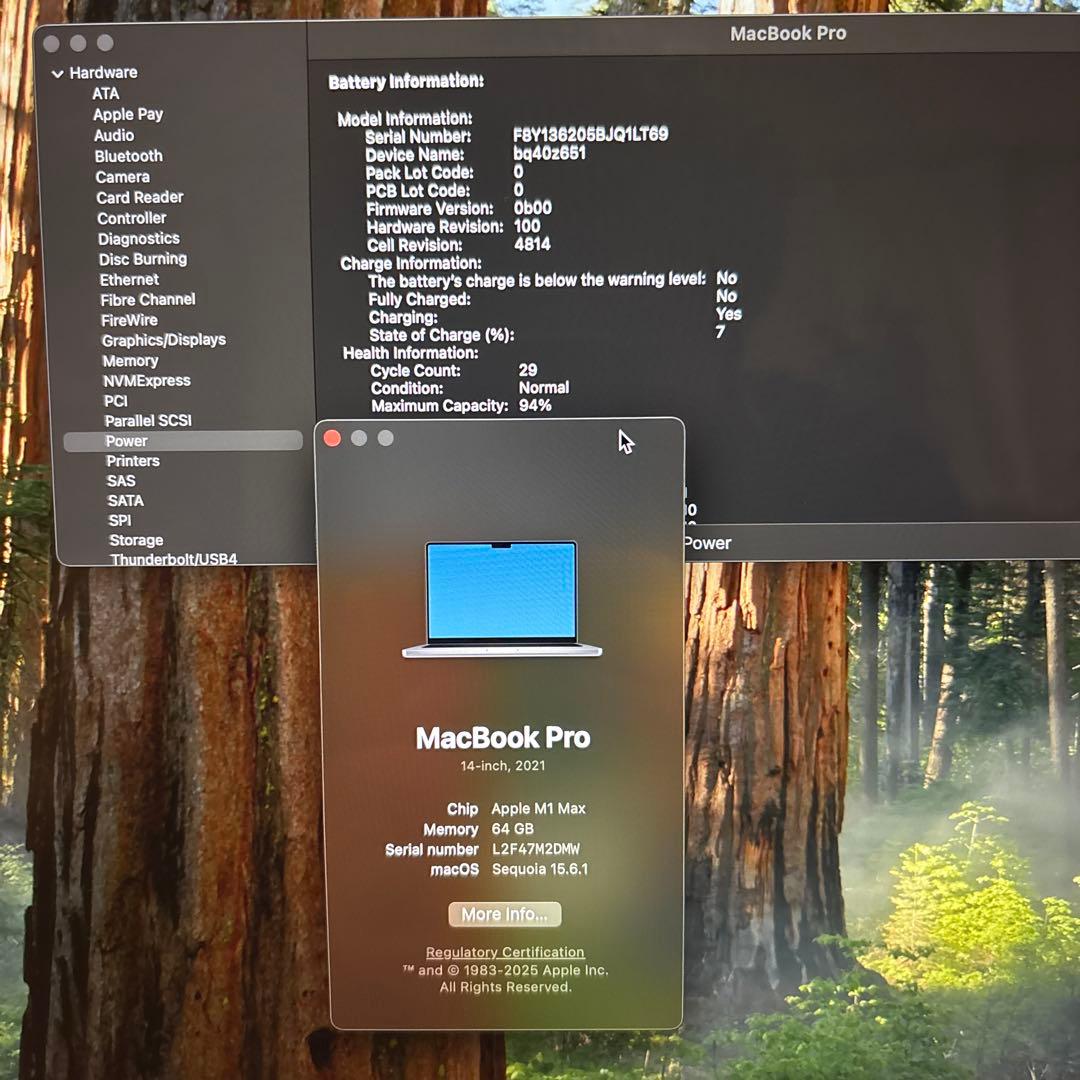View Graphics/Displays information
Viewport: 1080px width, 1080px height.
click(163, 339)
